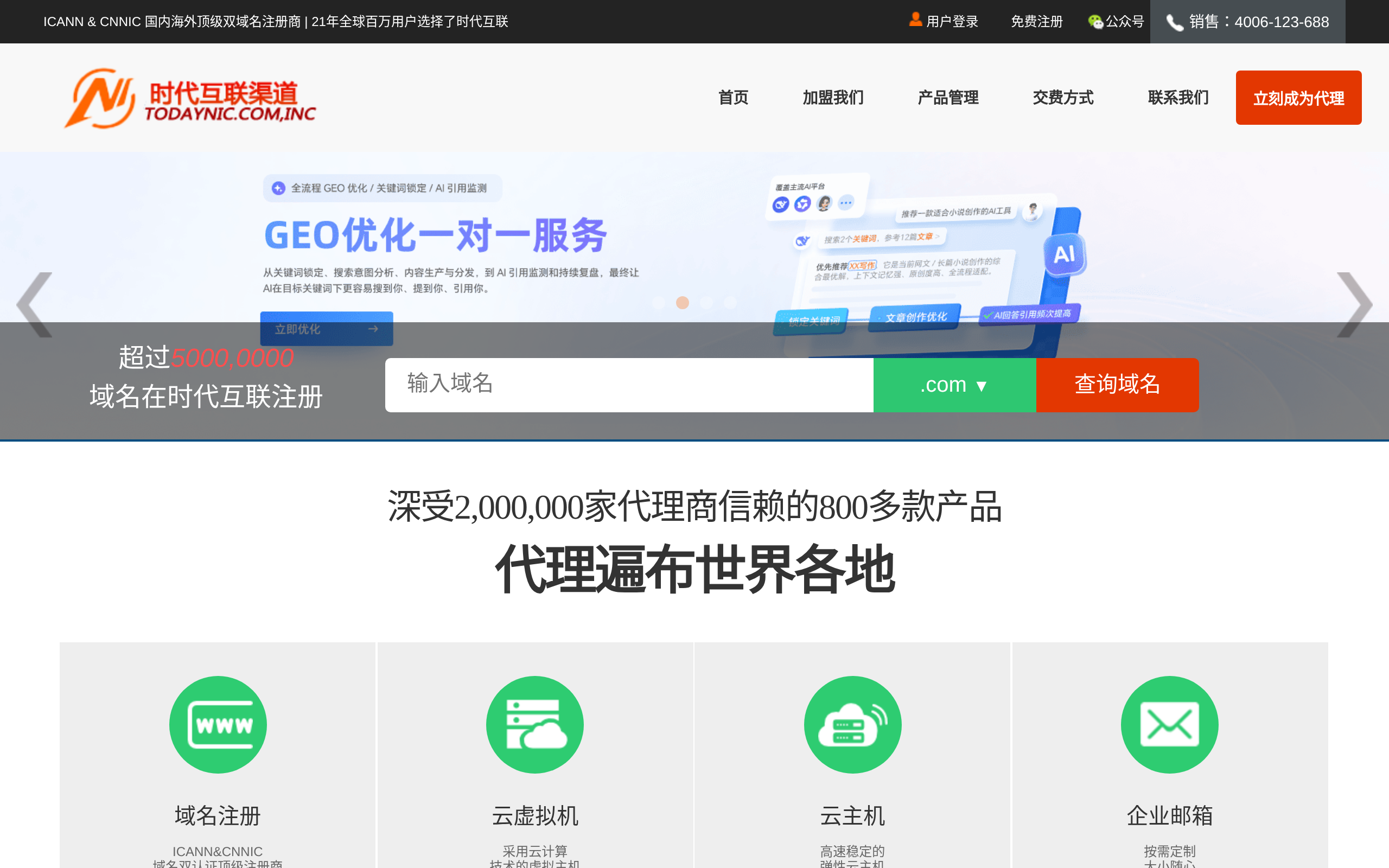Viewport: 1389px width, 868px height.
Task: Open 交费方式 navigation menu item
Action: (x=1063, y=98)
